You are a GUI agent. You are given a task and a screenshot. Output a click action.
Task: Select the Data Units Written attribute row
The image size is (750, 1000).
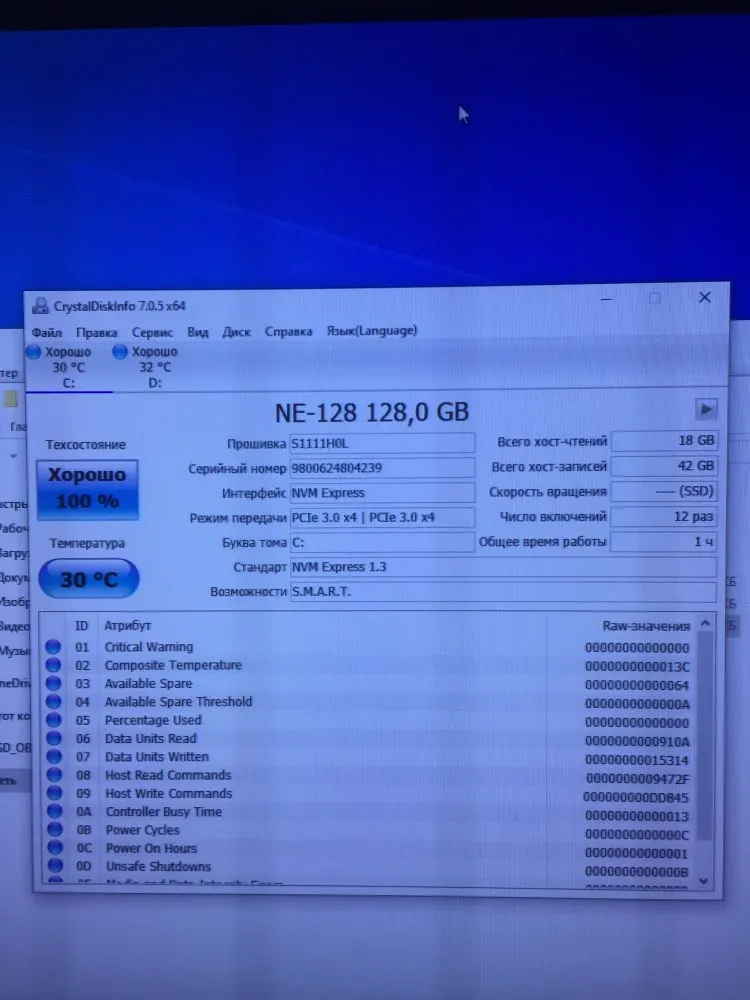point(369,758)
